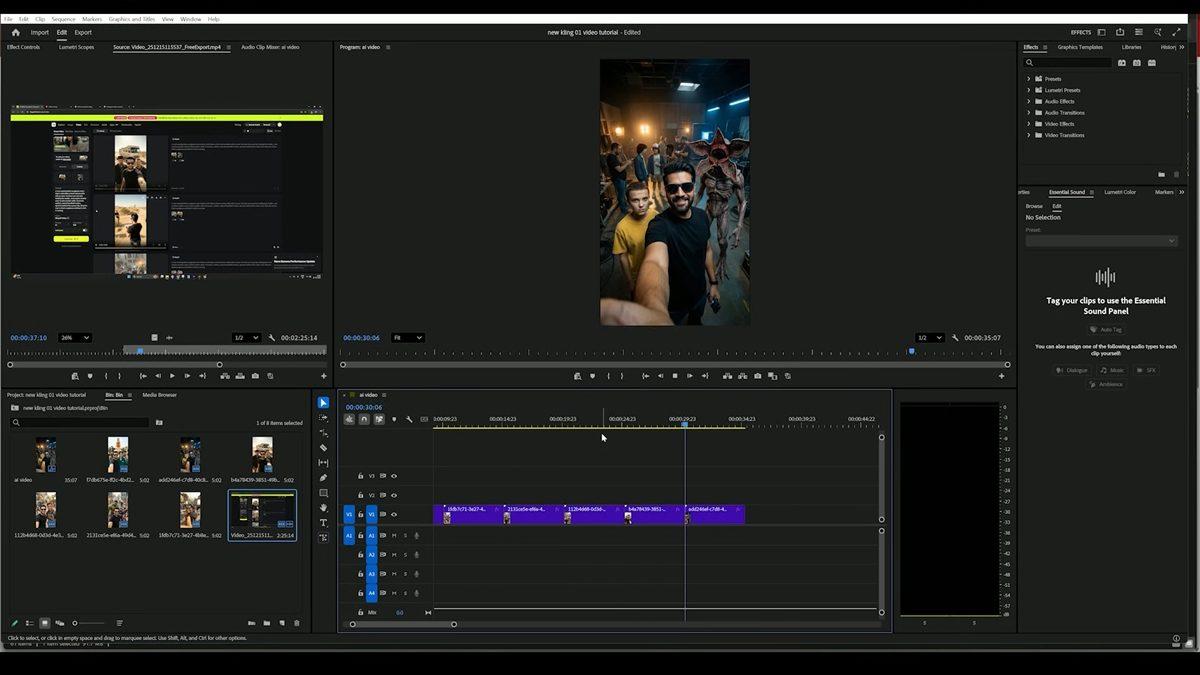The width and height of the screenshot is (1200, 675).
Task: Select the Type tool
Action: point(323,523)
